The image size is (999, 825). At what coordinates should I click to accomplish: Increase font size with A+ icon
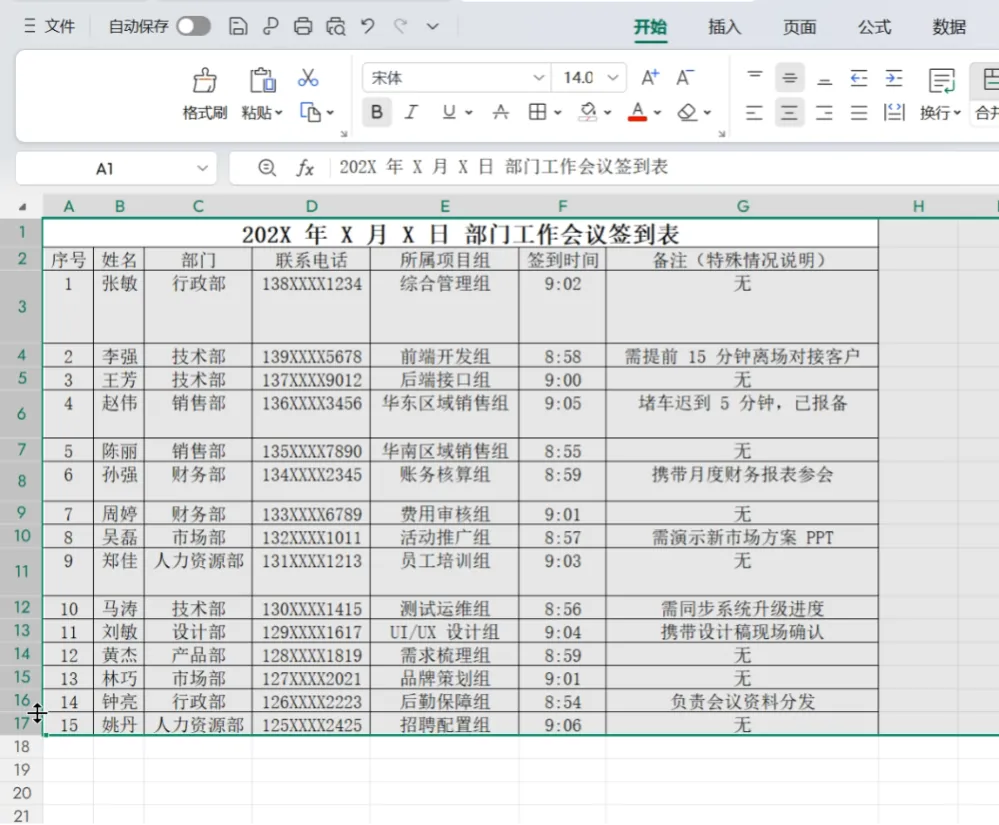(x=650, y=78)
